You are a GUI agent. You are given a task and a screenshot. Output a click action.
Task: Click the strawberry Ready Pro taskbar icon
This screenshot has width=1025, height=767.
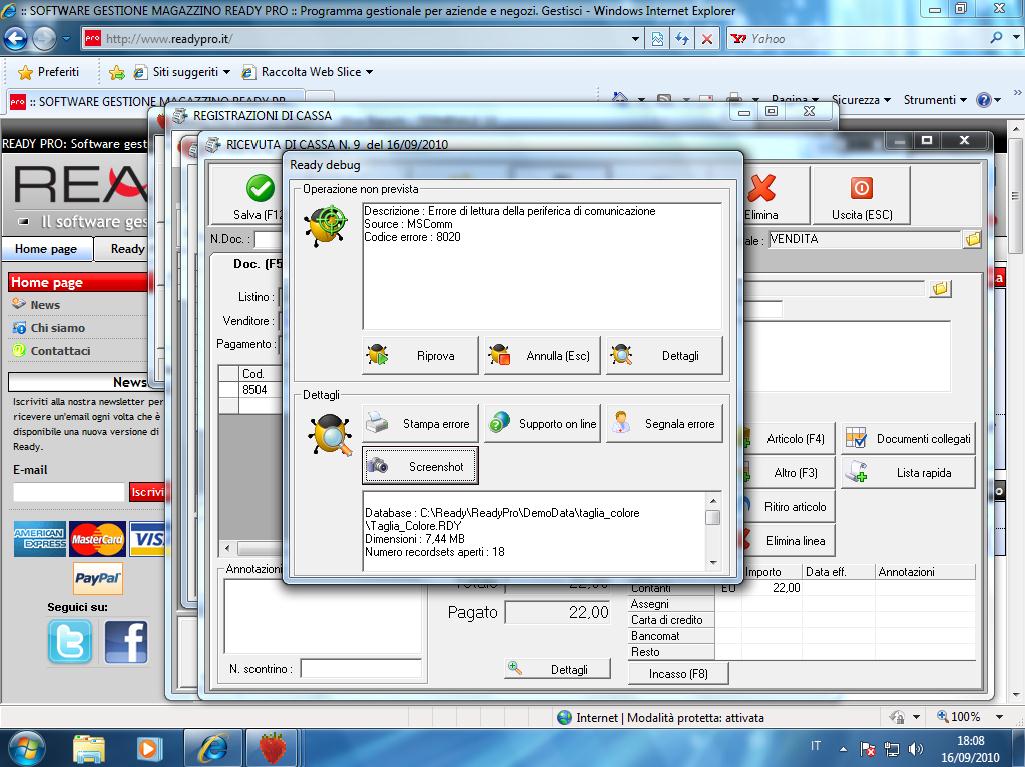273,749
